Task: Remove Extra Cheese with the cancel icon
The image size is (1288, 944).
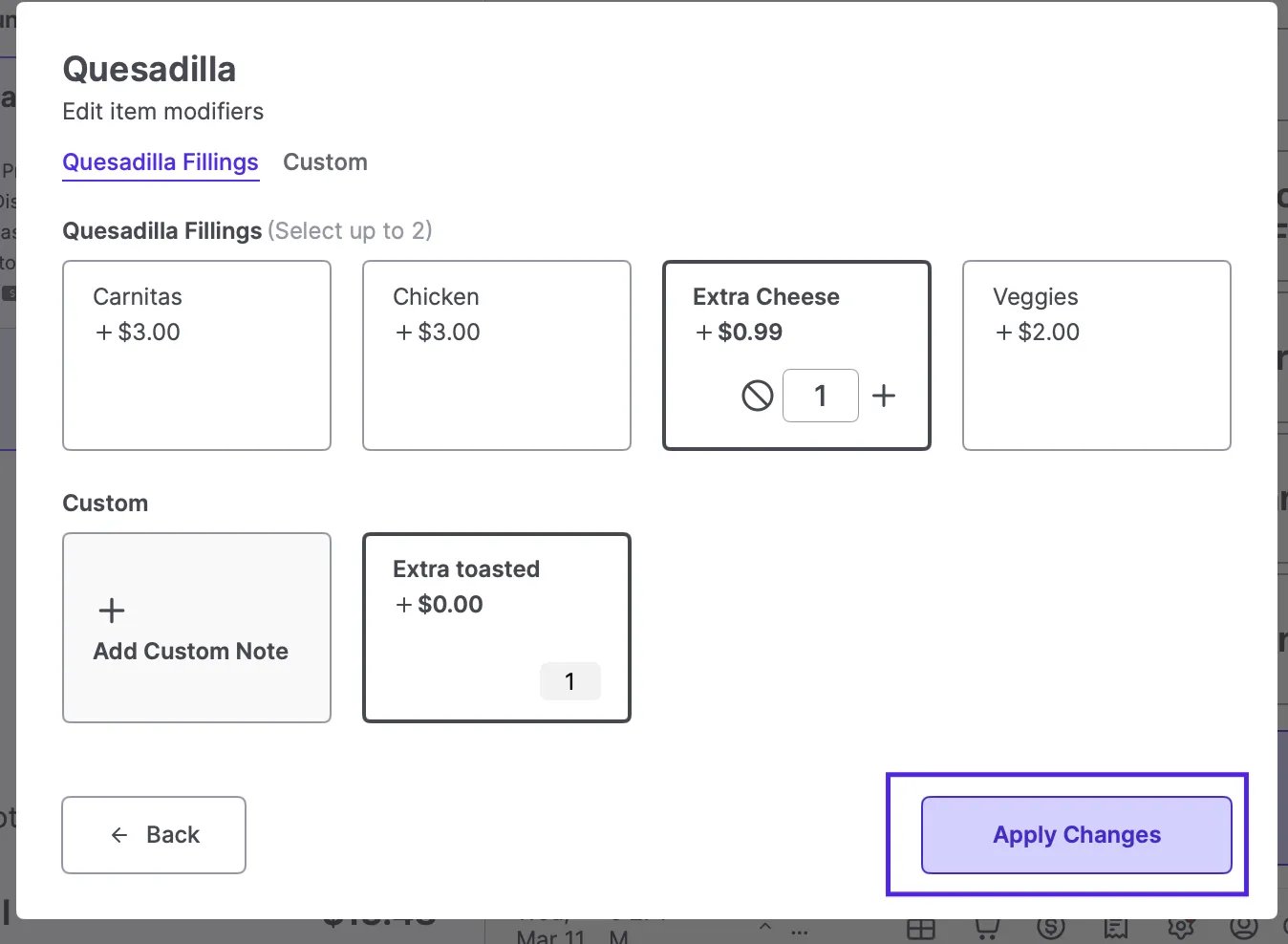Action: click(x=758, y=396)
